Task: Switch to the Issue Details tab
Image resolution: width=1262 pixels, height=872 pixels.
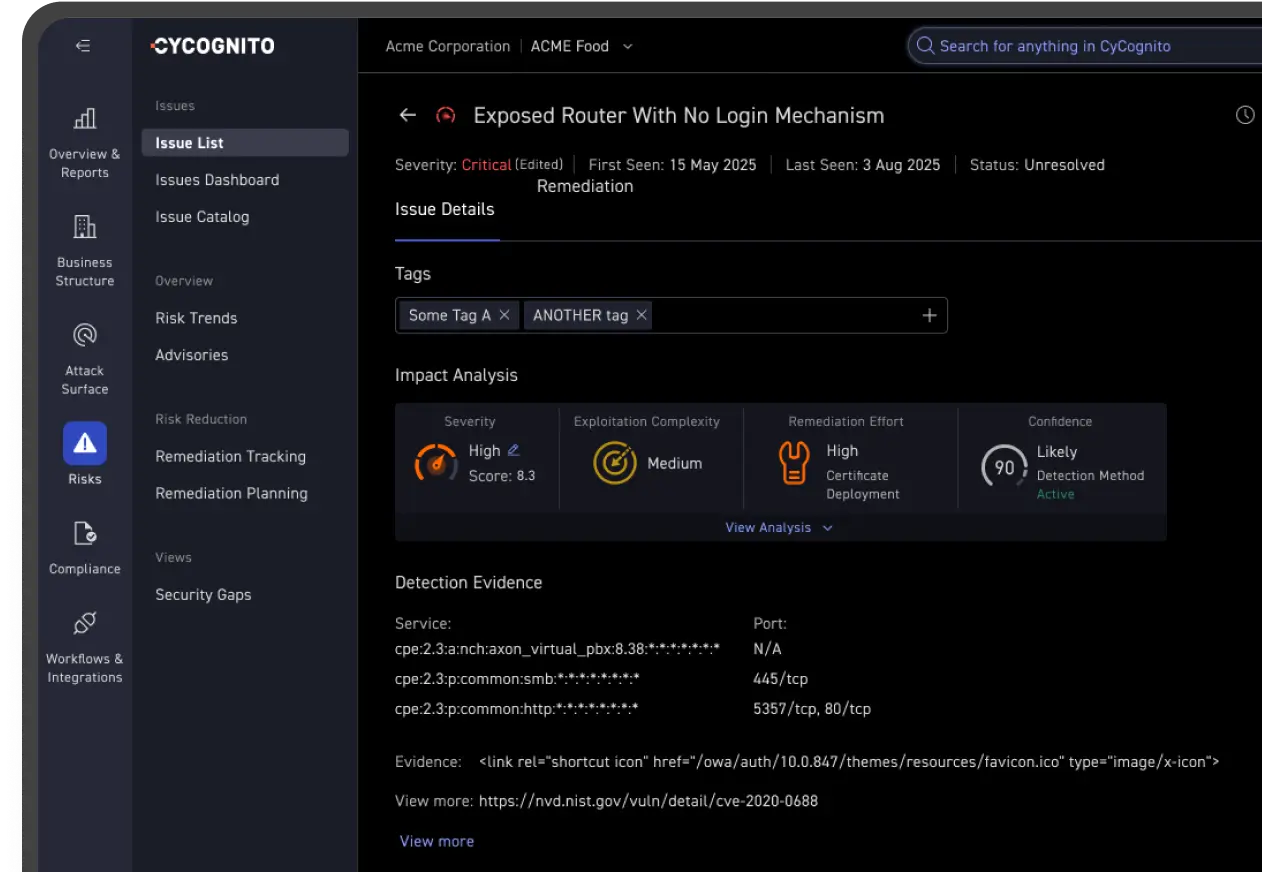Action: tap(445, 209)
